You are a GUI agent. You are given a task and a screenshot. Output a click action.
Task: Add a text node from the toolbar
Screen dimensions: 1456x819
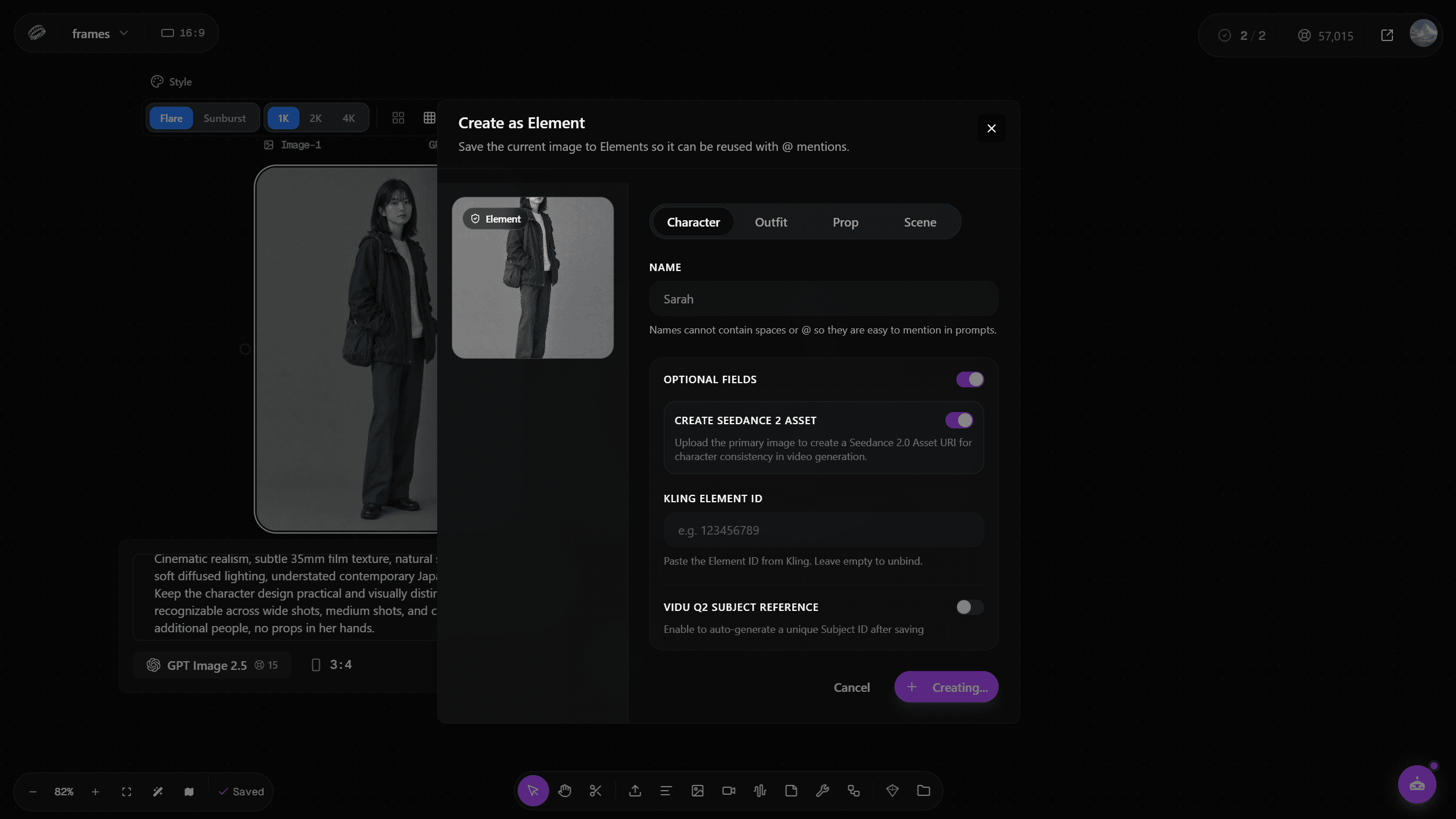(666, 790)
